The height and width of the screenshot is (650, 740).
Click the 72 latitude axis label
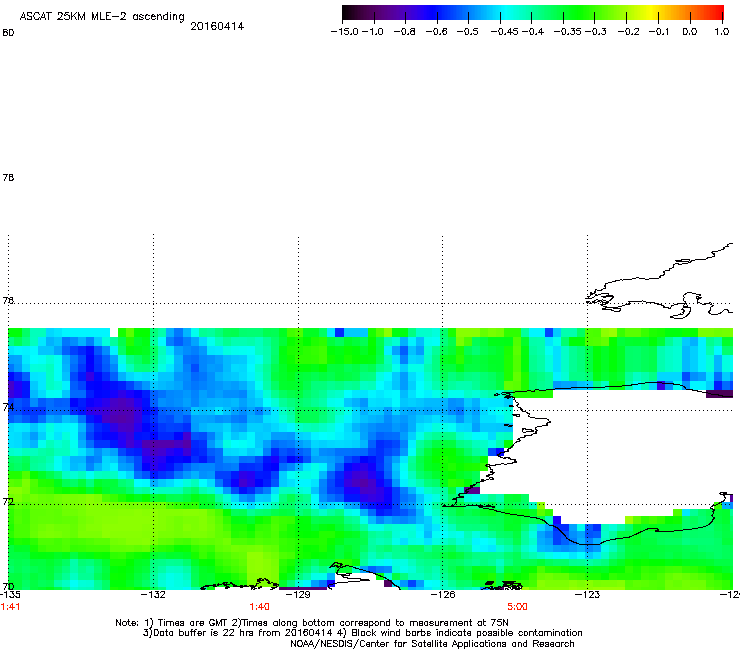8,501
